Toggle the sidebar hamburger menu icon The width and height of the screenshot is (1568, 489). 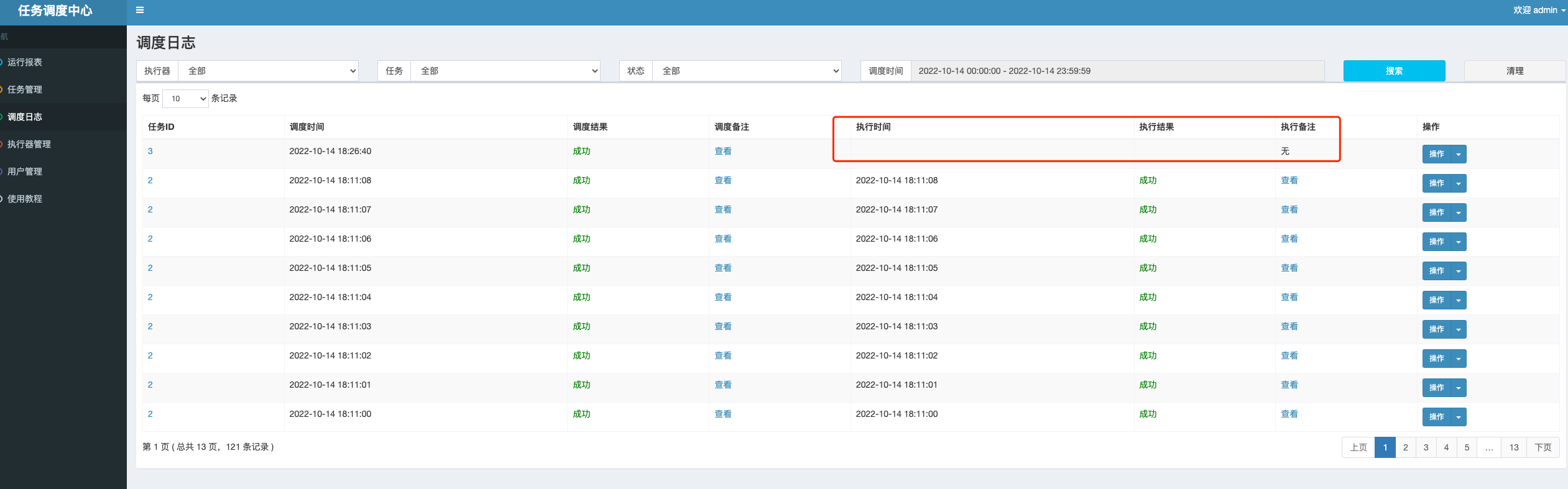click(x=140, y=10)
